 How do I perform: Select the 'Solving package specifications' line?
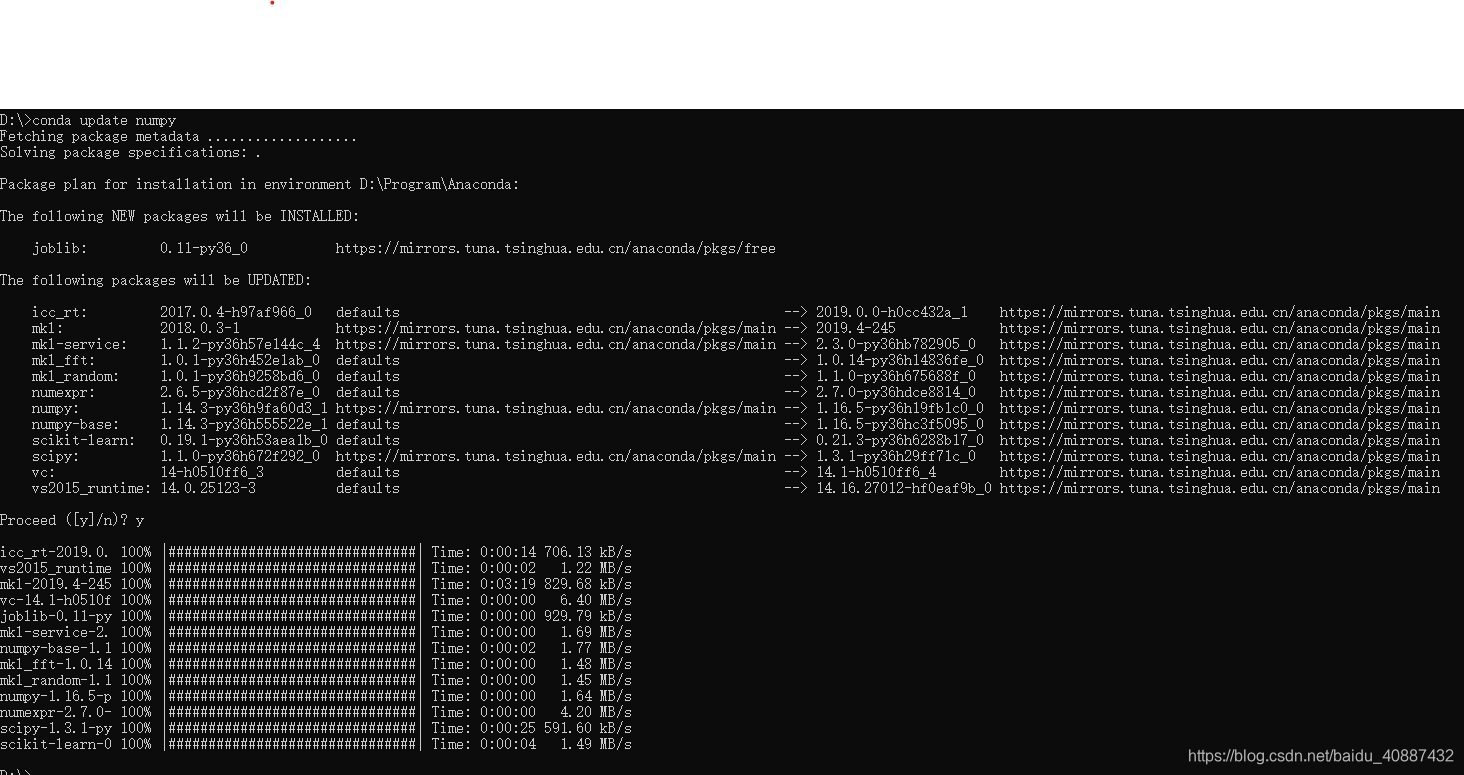130,152
